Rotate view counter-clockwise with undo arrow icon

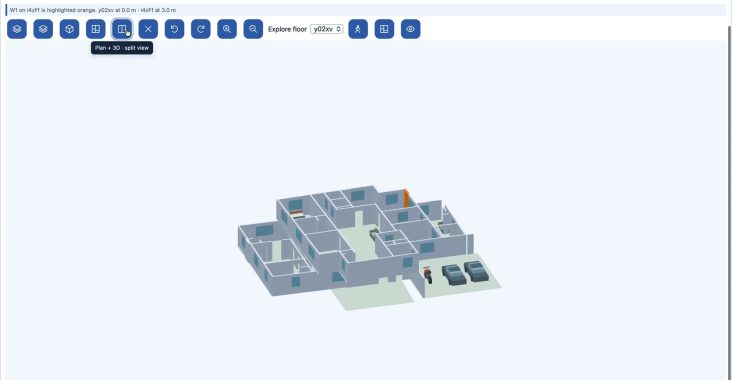(x=174, y=29)
